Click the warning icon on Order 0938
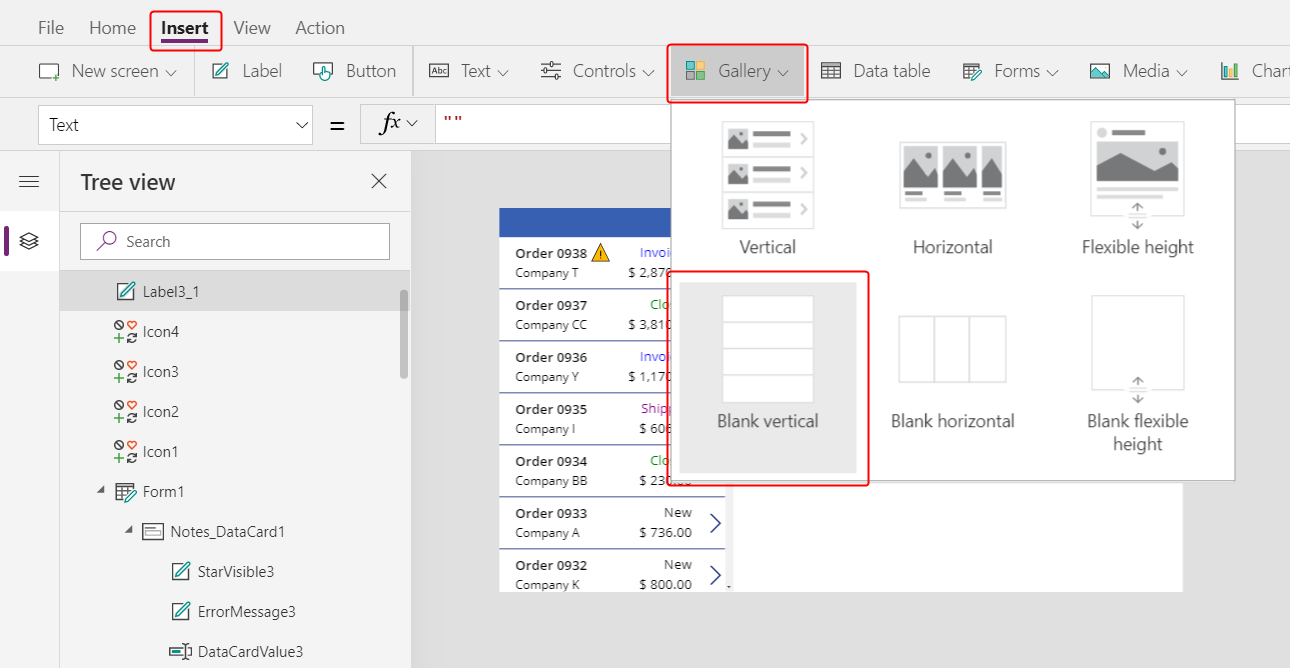Viewport: 1290px width, 668px height. [x=600, y=253]
